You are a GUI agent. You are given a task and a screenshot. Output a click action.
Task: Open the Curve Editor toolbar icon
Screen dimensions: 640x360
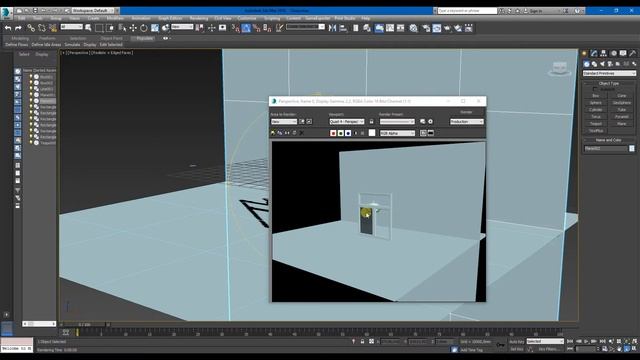pyautogui.click(x=390, y=28)
